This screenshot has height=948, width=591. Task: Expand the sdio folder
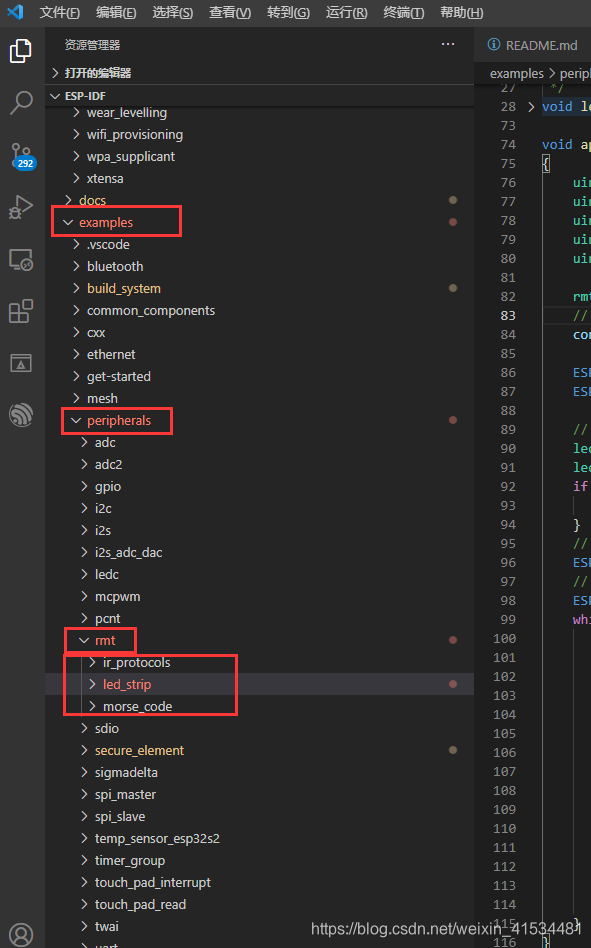260,729
